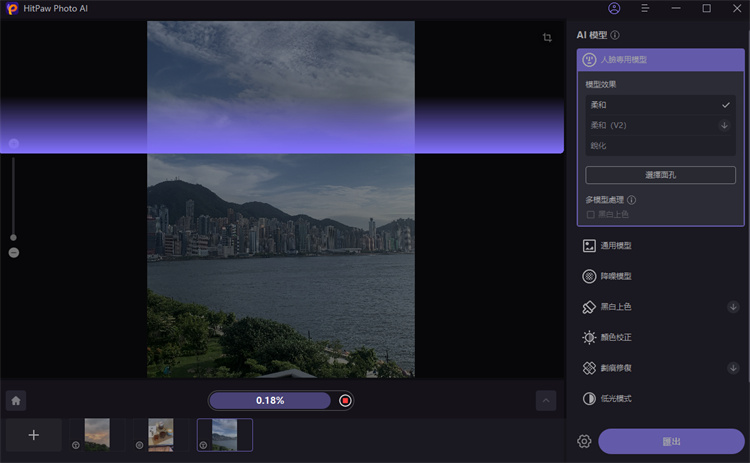Click the crop tool icon
This screenshot has height=463, width=750.
point(547,38)
